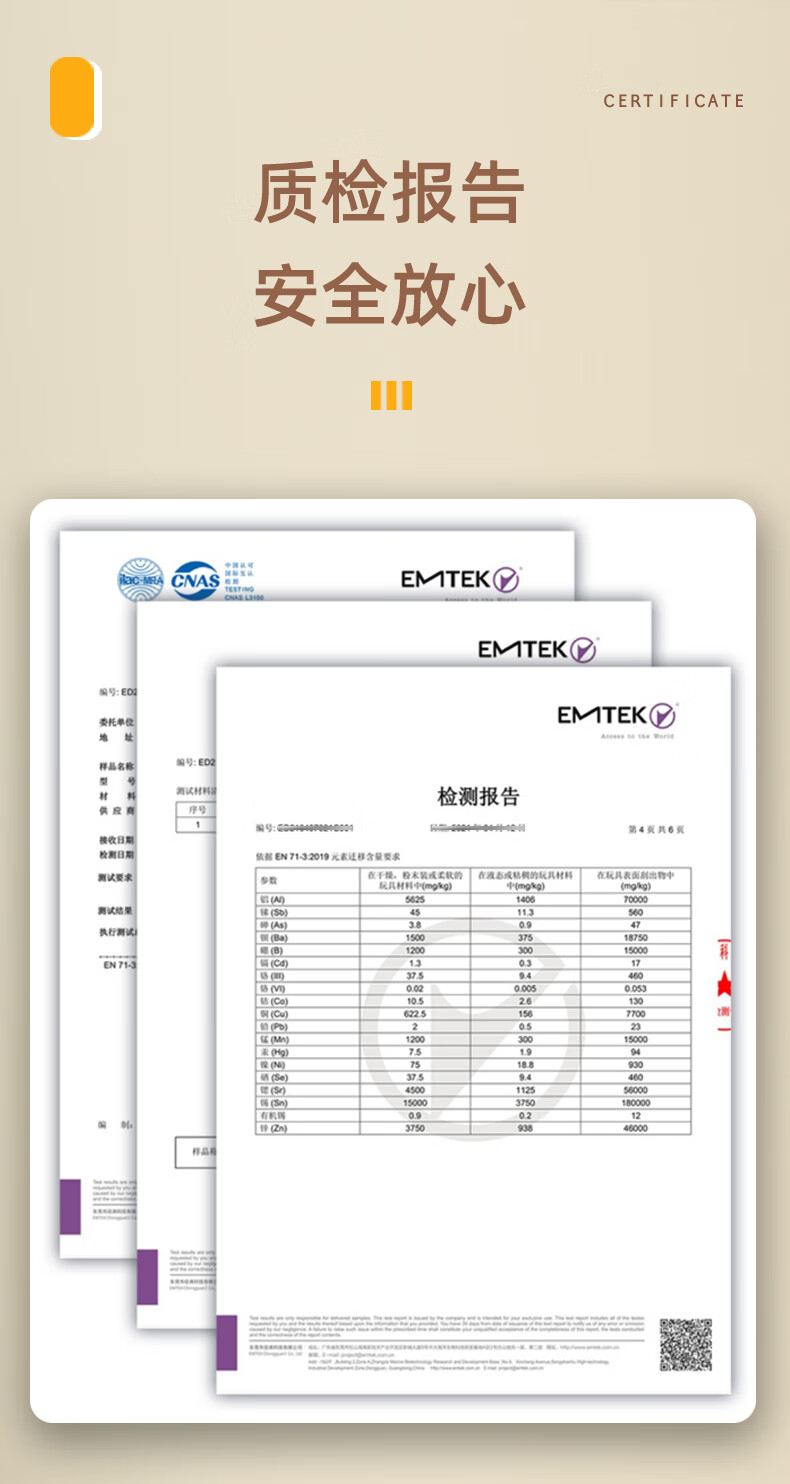The height and width of the screenshot is (1484, 790).
Task: Select the 硒 (Se) row label
Action: (x=273, y=1077)
